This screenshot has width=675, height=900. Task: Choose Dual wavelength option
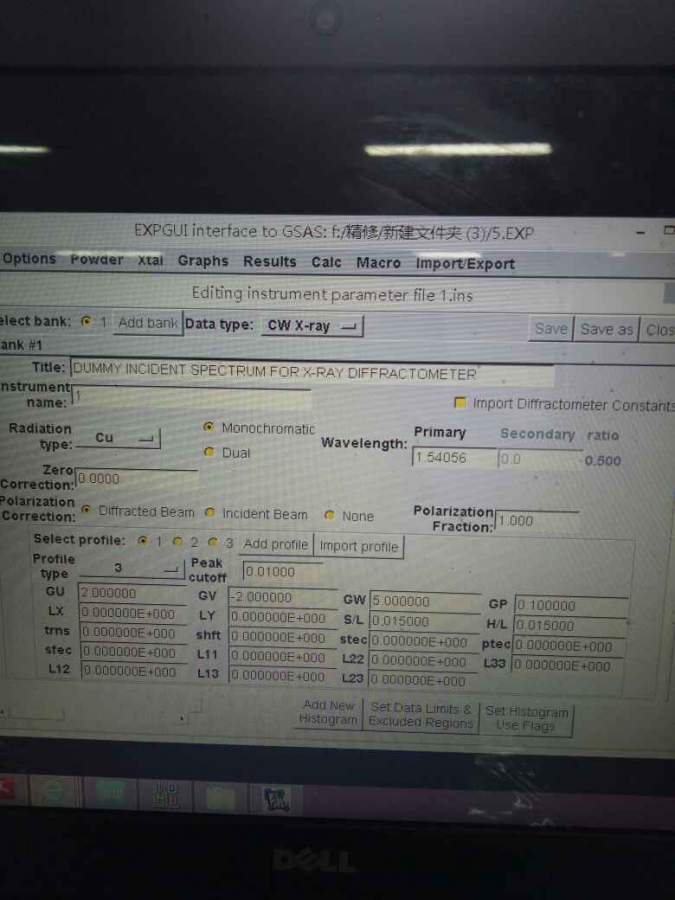pyautogui.click(x=209, y=452)
